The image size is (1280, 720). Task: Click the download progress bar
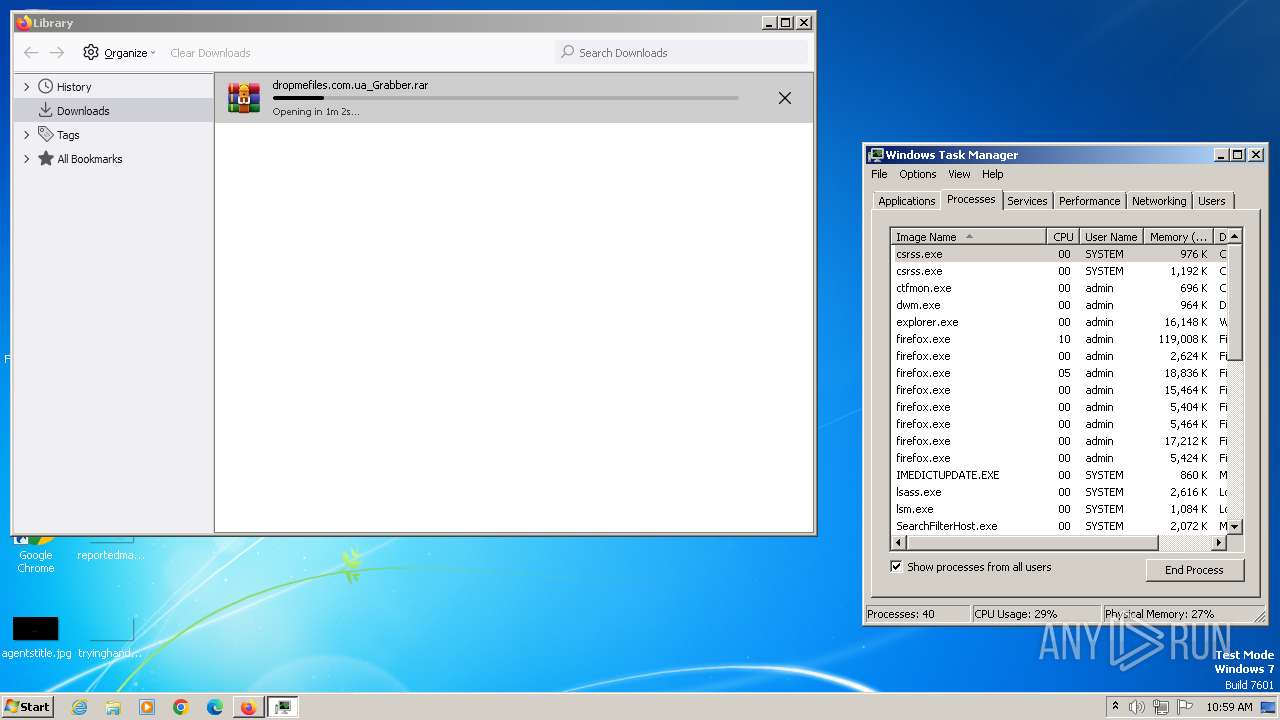(506, 98)
